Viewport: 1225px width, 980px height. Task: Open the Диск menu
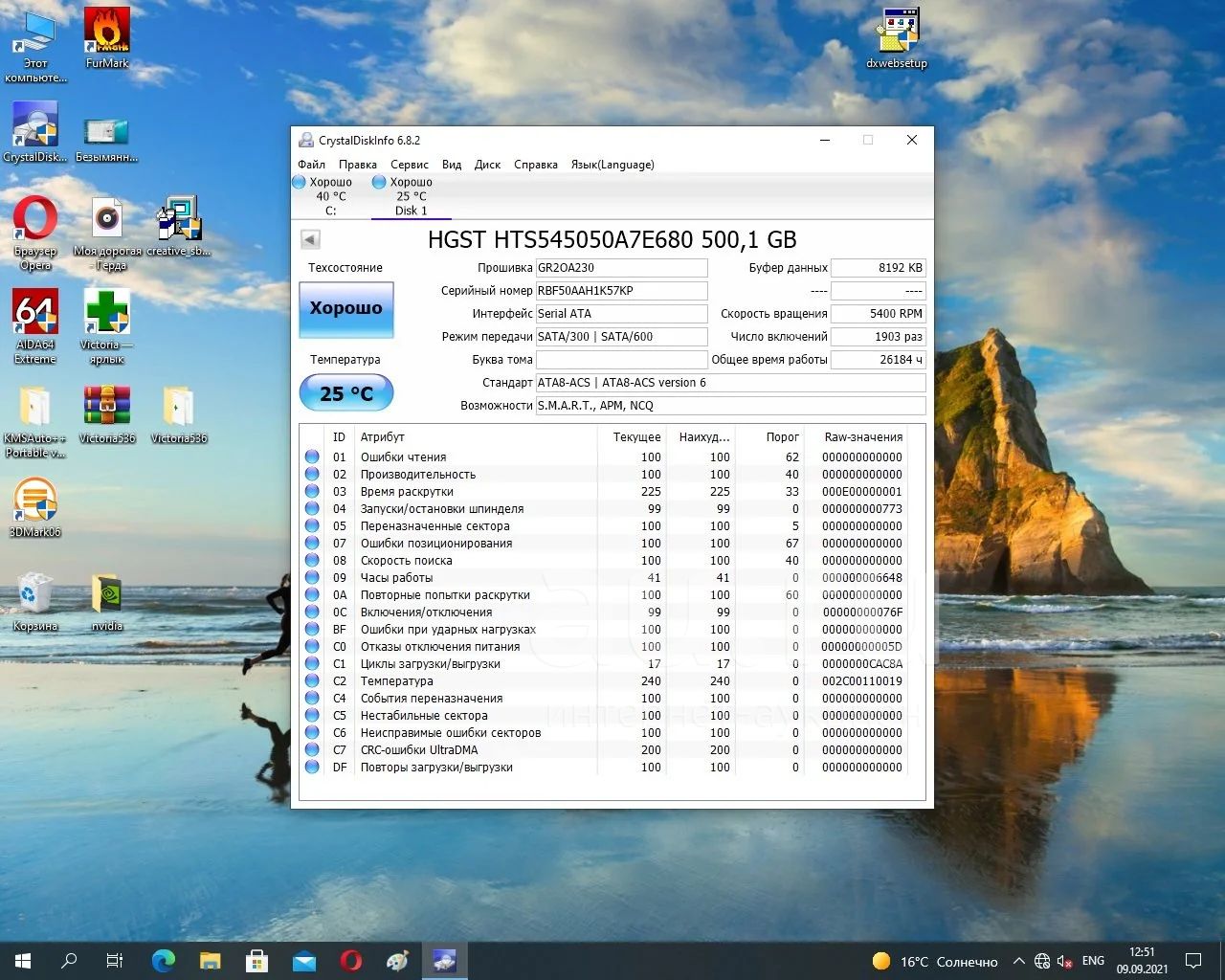tap(487, 165)
